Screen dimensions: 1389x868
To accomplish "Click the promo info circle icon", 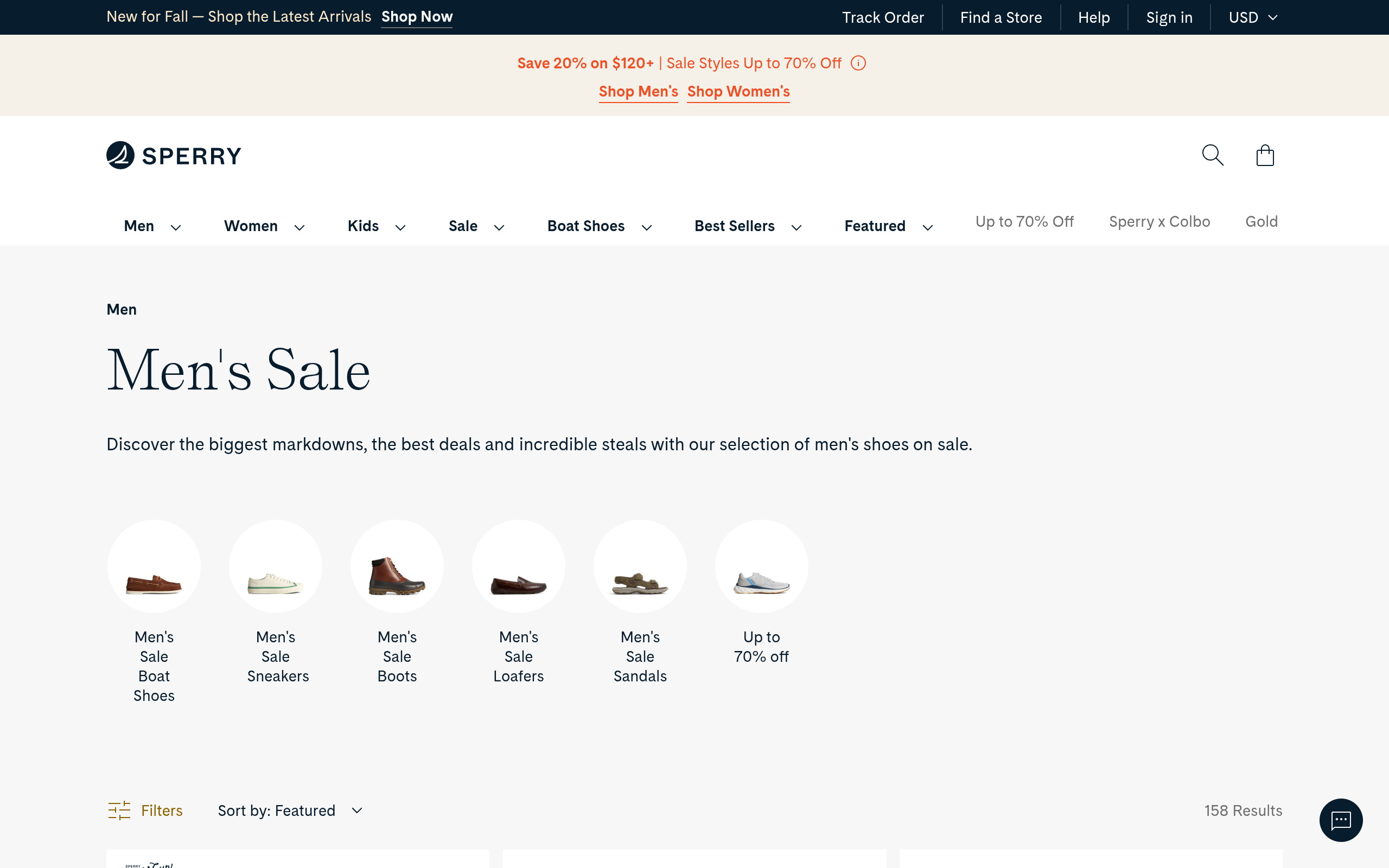I will 858,63.
